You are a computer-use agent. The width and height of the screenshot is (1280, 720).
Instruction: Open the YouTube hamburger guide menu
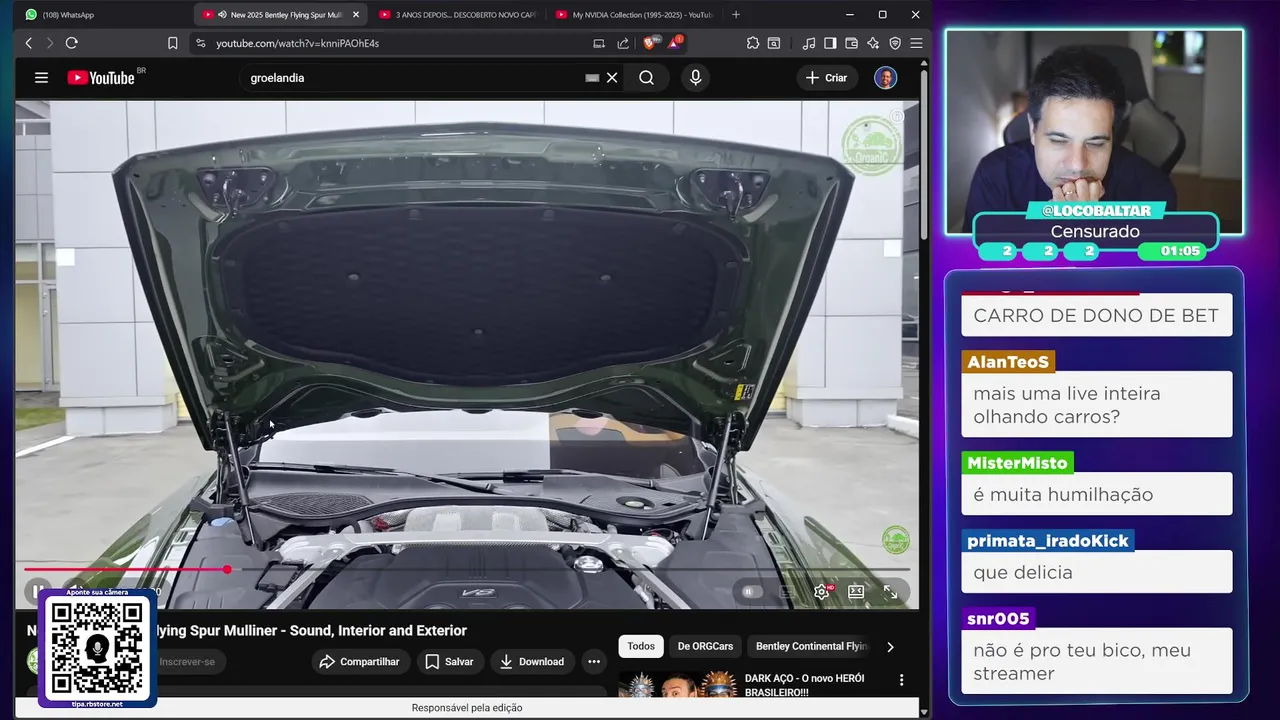coord(41,78)
